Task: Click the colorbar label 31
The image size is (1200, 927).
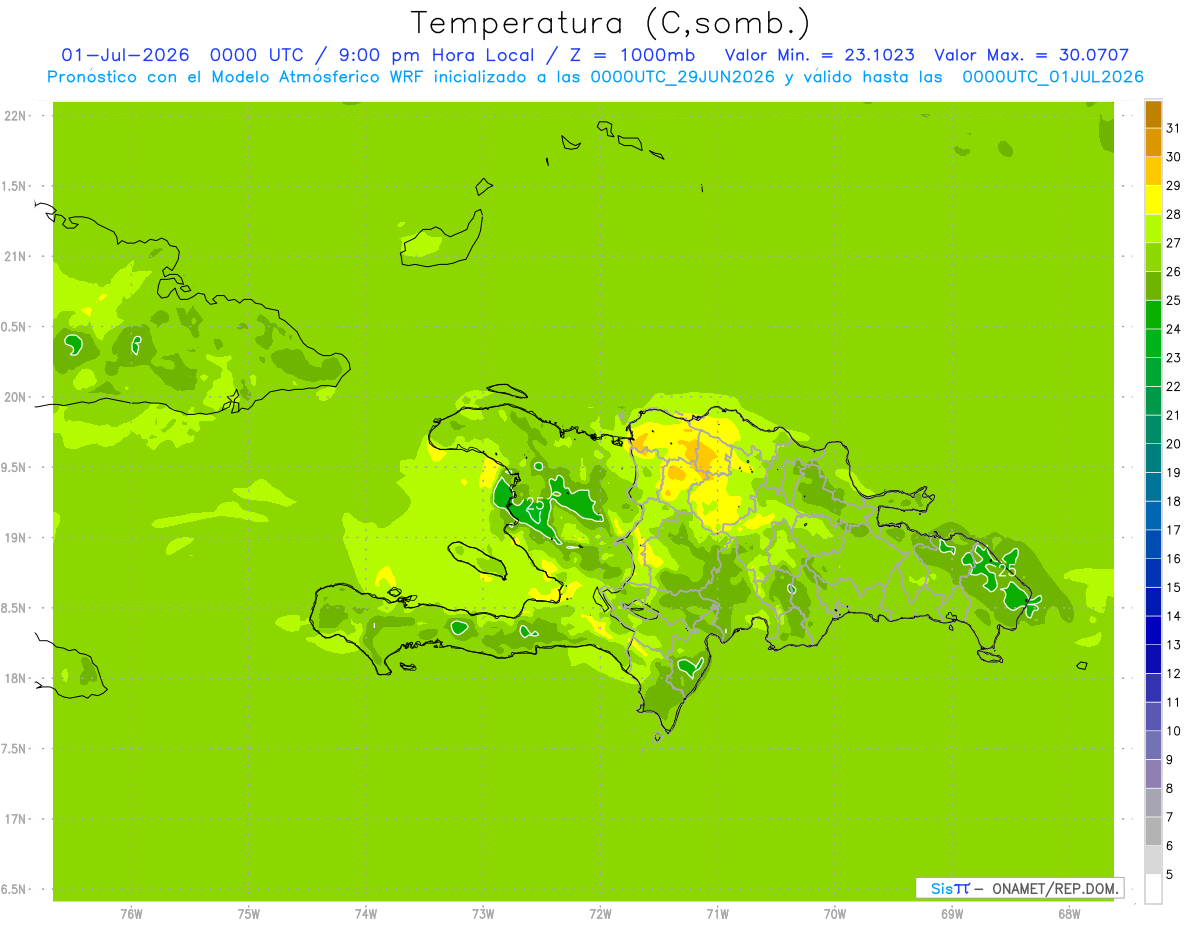Action: [x=1173, y=129]
